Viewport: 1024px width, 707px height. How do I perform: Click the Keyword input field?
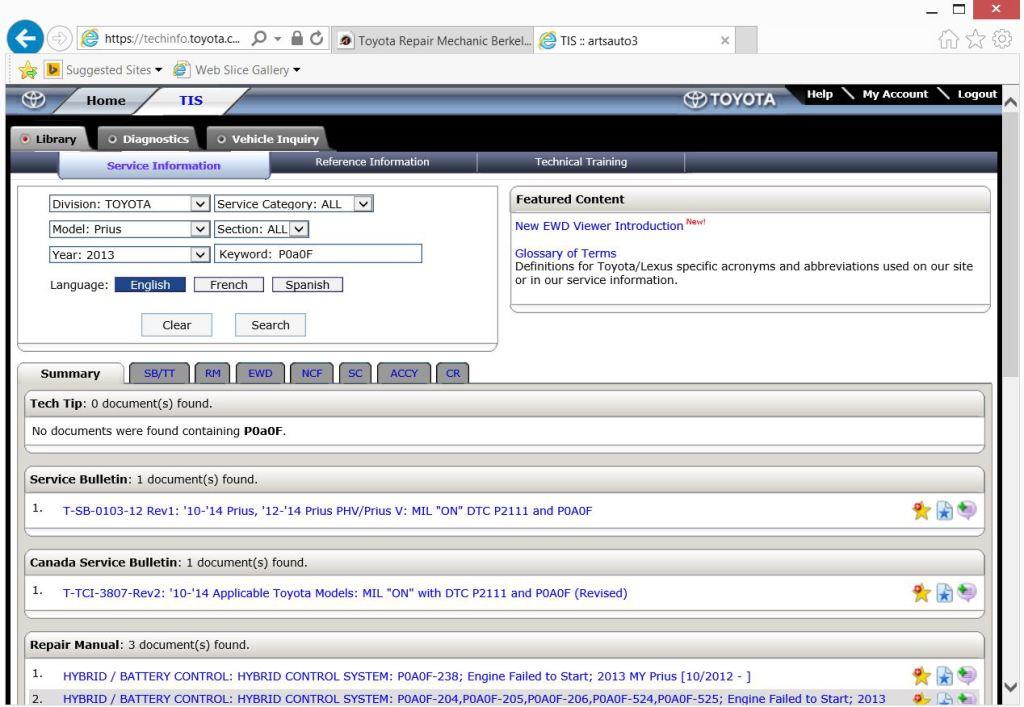318,254
